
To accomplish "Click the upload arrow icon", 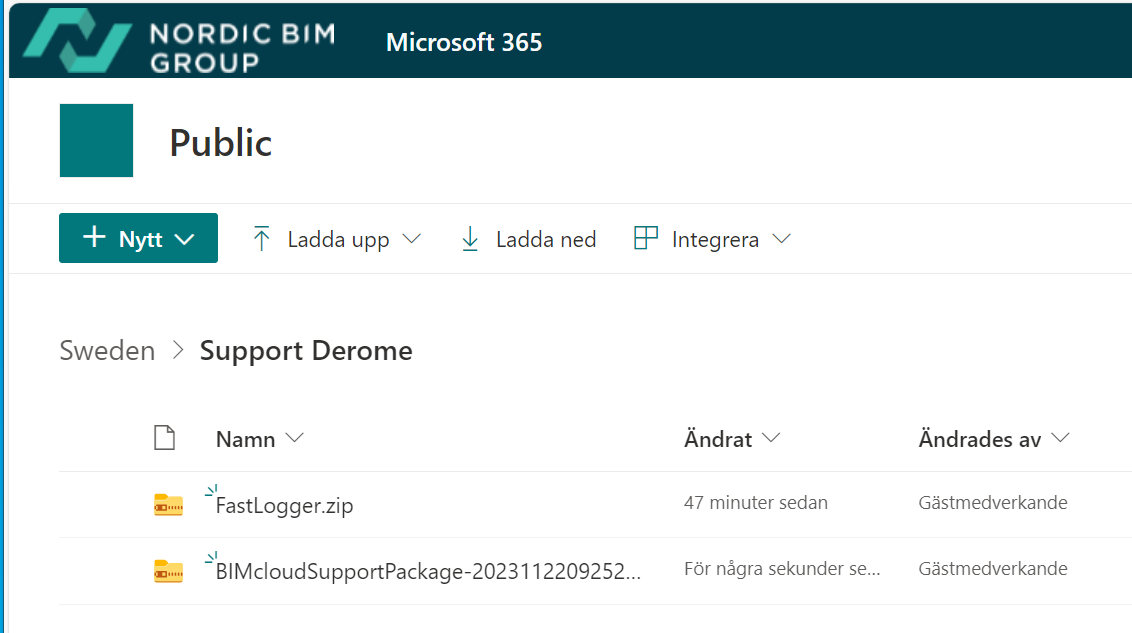I will coord(262,239).
